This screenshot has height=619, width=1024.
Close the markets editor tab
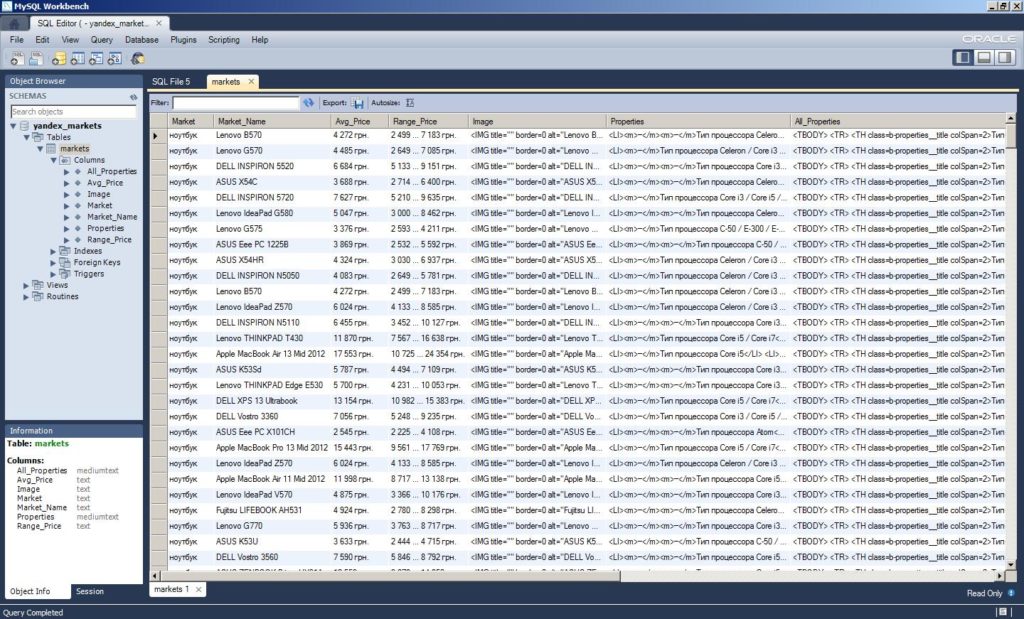(x=251, y=82)
